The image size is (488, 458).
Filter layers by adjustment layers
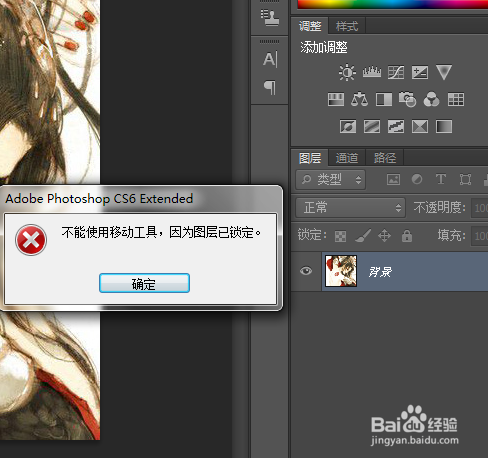tap(417, 179)
